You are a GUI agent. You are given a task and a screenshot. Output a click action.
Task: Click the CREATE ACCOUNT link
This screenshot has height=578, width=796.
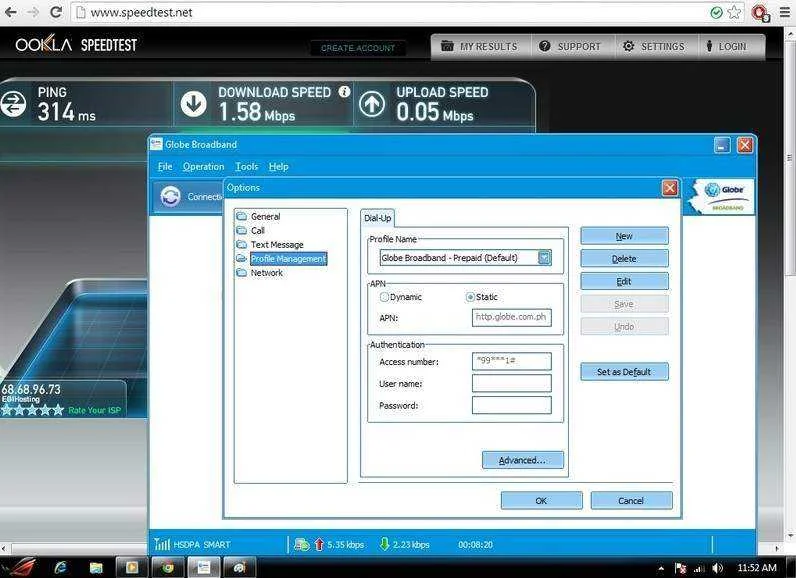click(x=358, y=48)
